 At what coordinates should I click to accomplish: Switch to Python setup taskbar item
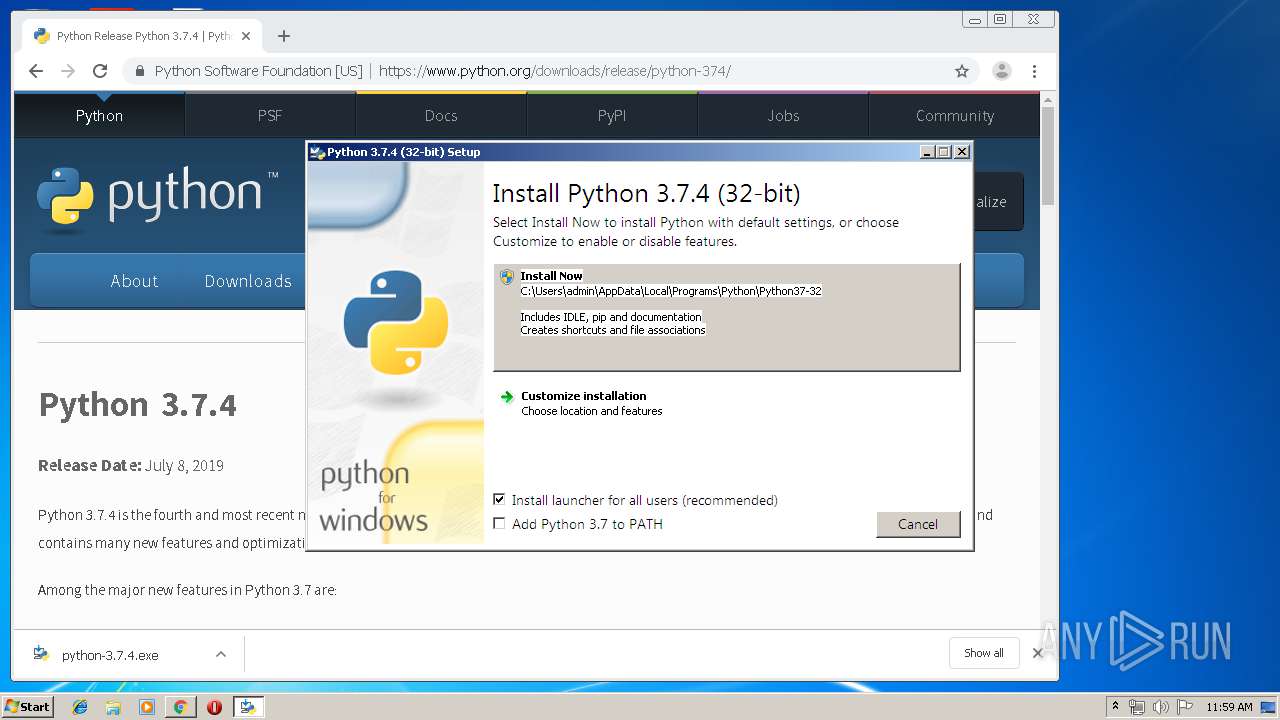[x=247, y=707]
